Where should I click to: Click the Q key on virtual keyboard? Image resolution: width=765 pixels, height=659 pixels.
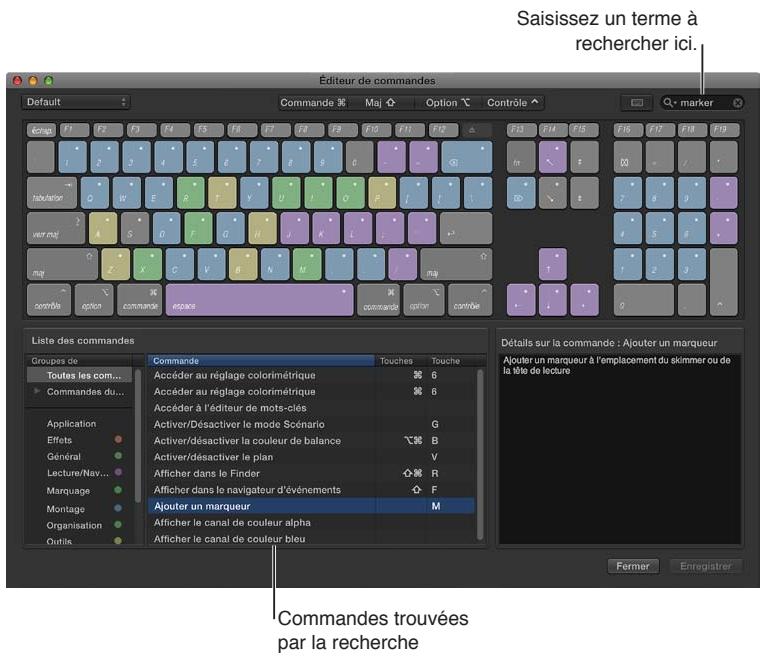coord(94,193)
